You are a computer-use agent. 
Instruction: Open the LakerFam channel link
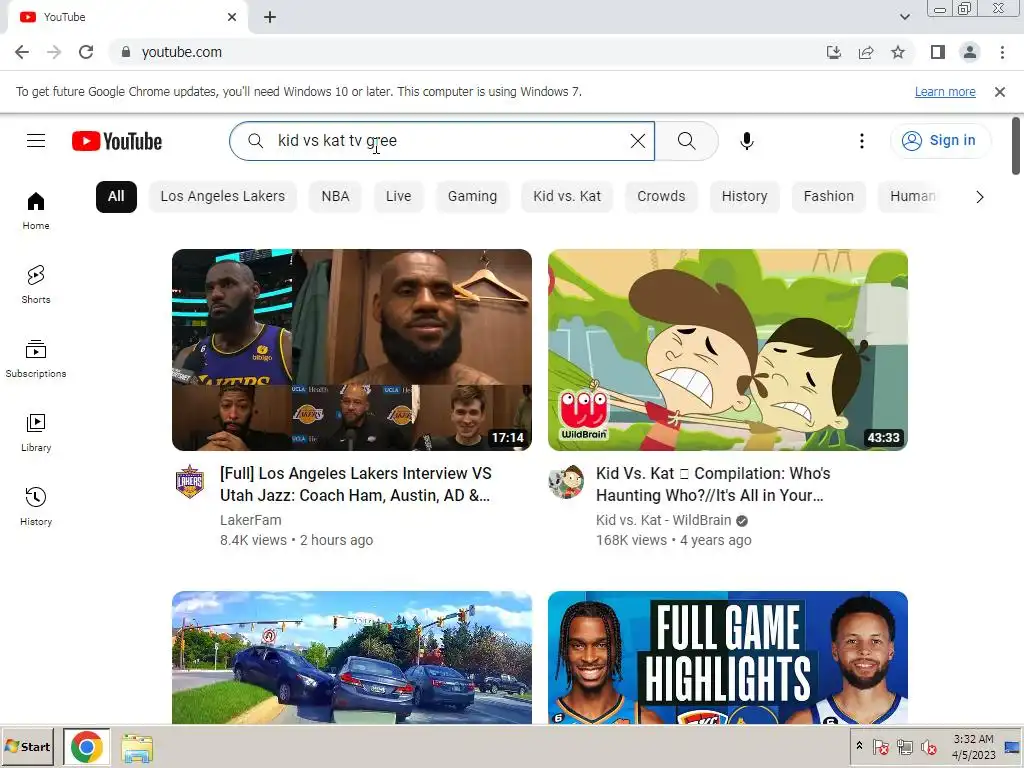coord(251,520)
